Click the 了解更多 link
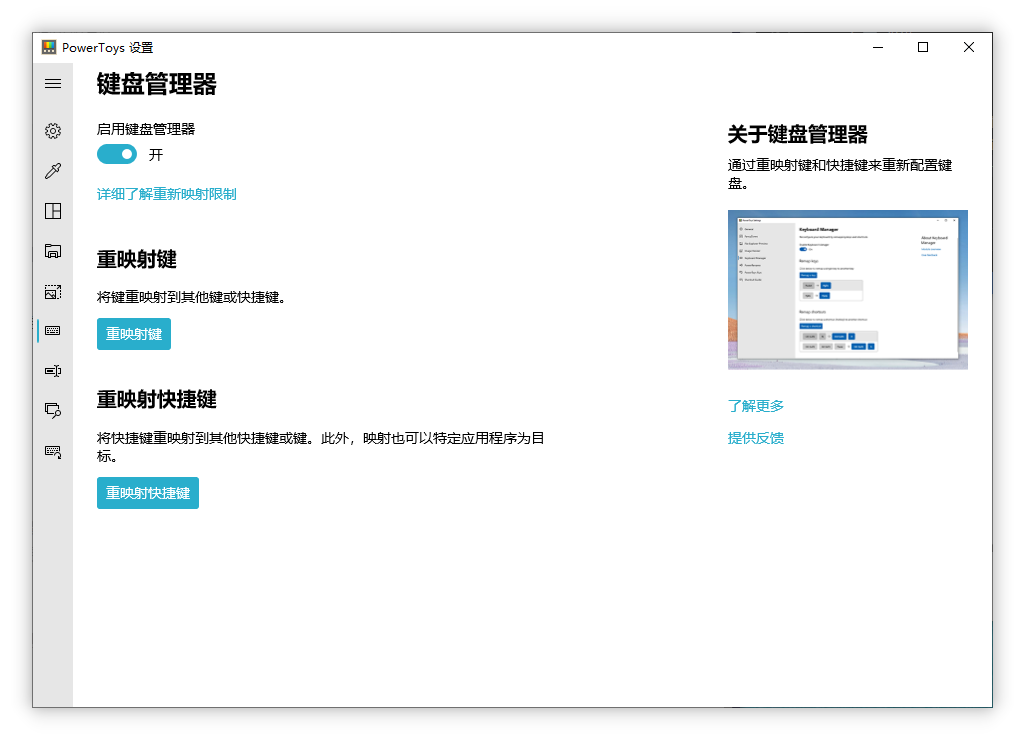Image resolution: width=1025 pixels, height=740 pixels. coord(755,405)
